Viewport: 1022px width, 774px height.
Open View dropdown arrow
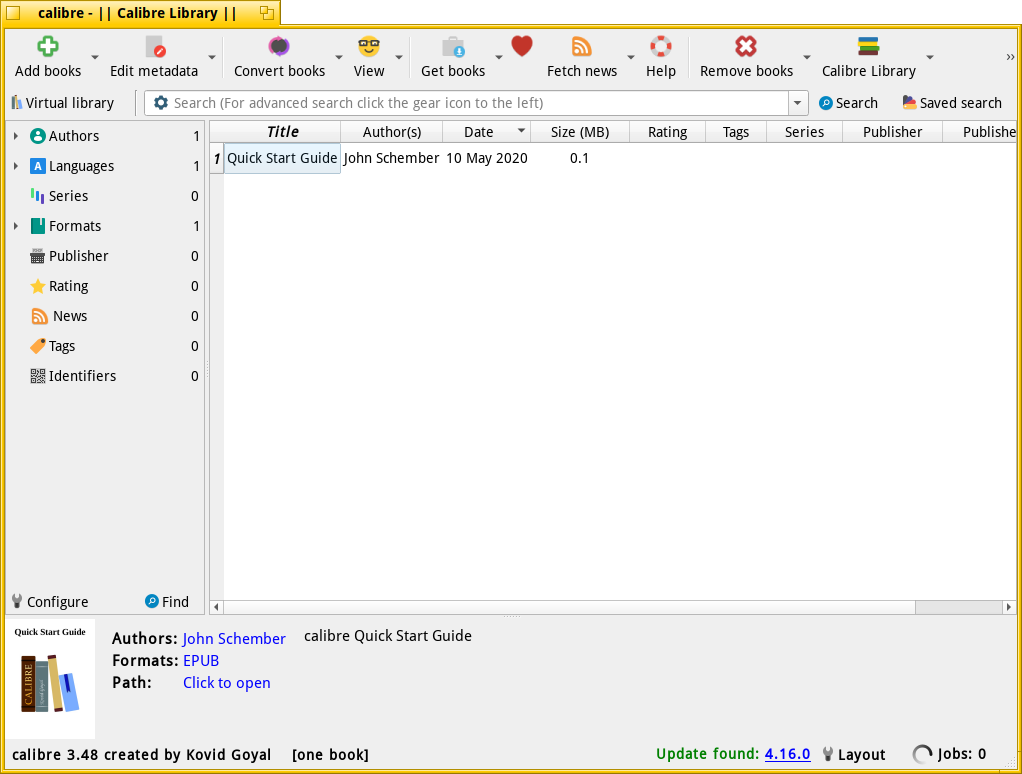click(399, 57)
